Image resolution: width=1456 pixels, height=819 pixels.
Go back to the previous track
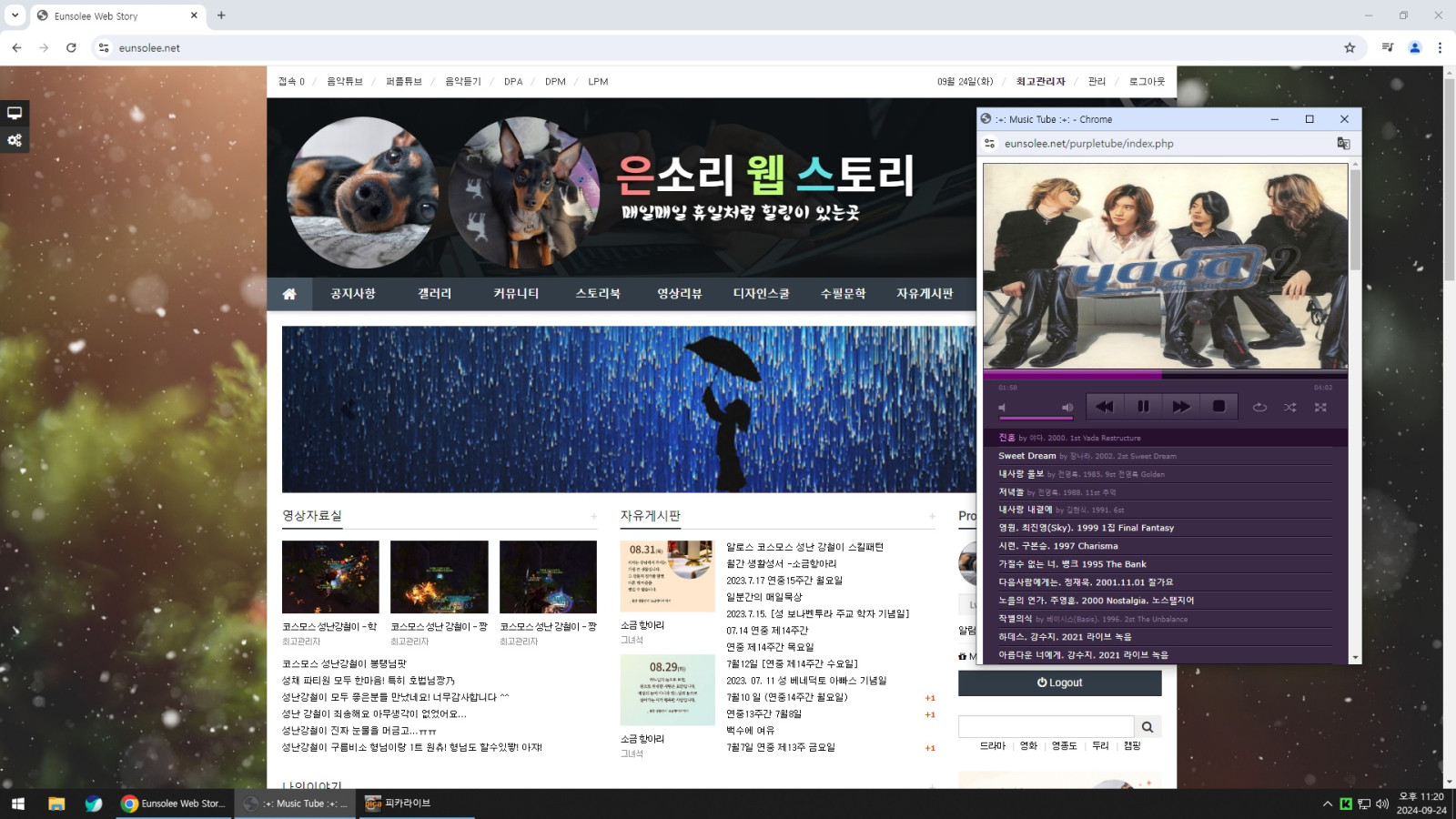click(1105, 407)
